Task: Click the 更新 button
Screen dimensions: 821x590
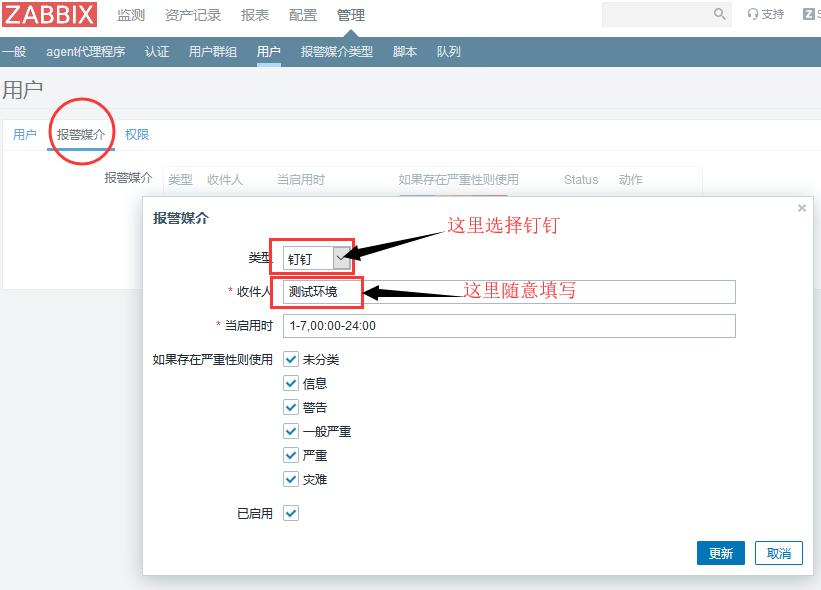Action: point(720,553)
